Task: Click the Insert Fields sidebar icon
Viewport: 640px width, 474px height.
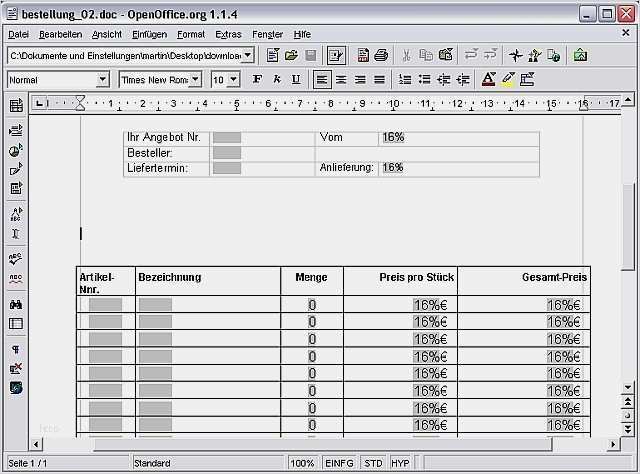Action: pos(16,130)
